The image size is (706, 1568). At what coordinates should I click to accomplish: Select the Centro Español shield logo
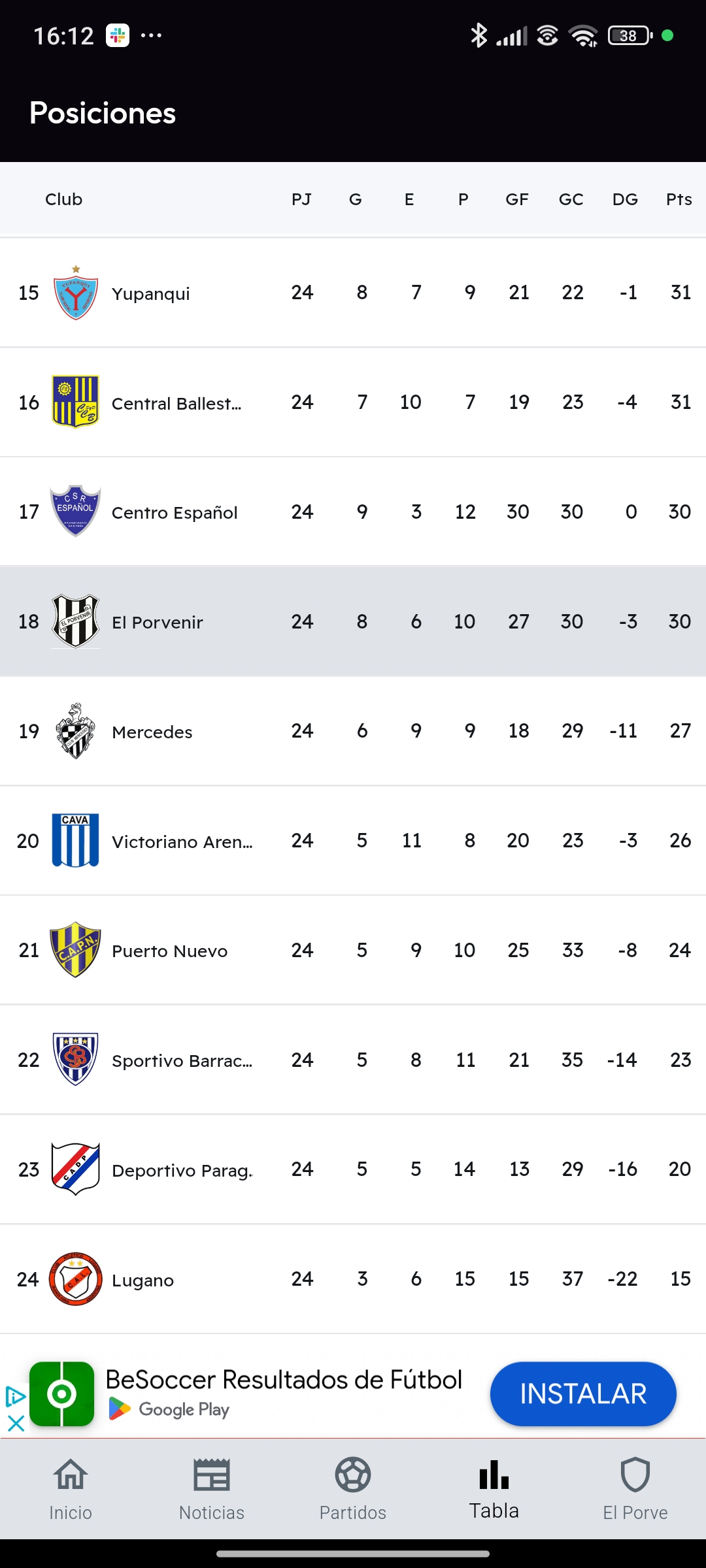(76, 512)
